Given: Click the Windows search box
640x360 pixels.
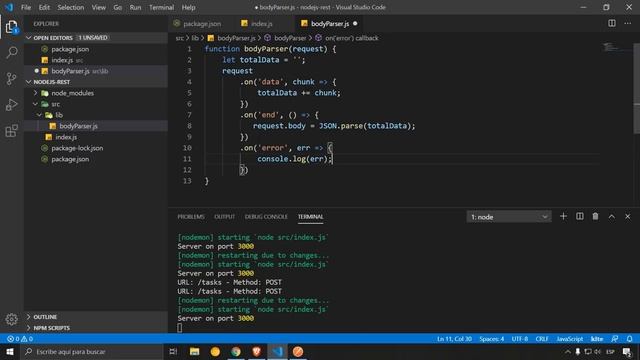Looking at the screenshot, I should pos(91,351).
